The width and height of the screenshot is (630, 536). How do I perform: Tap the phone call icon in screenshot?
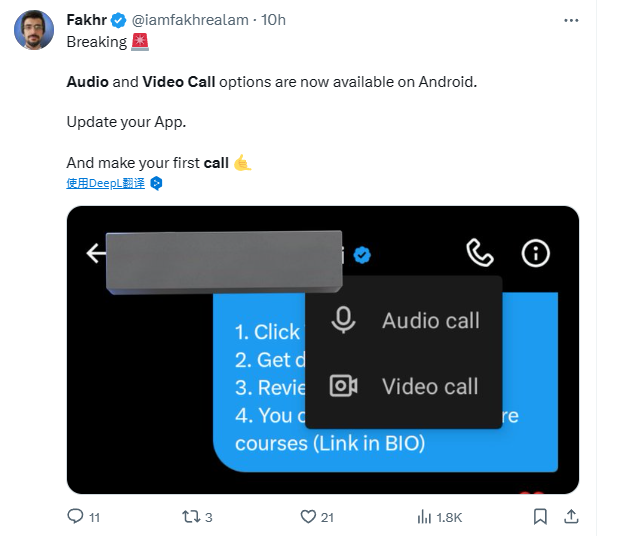click(480, 253)
